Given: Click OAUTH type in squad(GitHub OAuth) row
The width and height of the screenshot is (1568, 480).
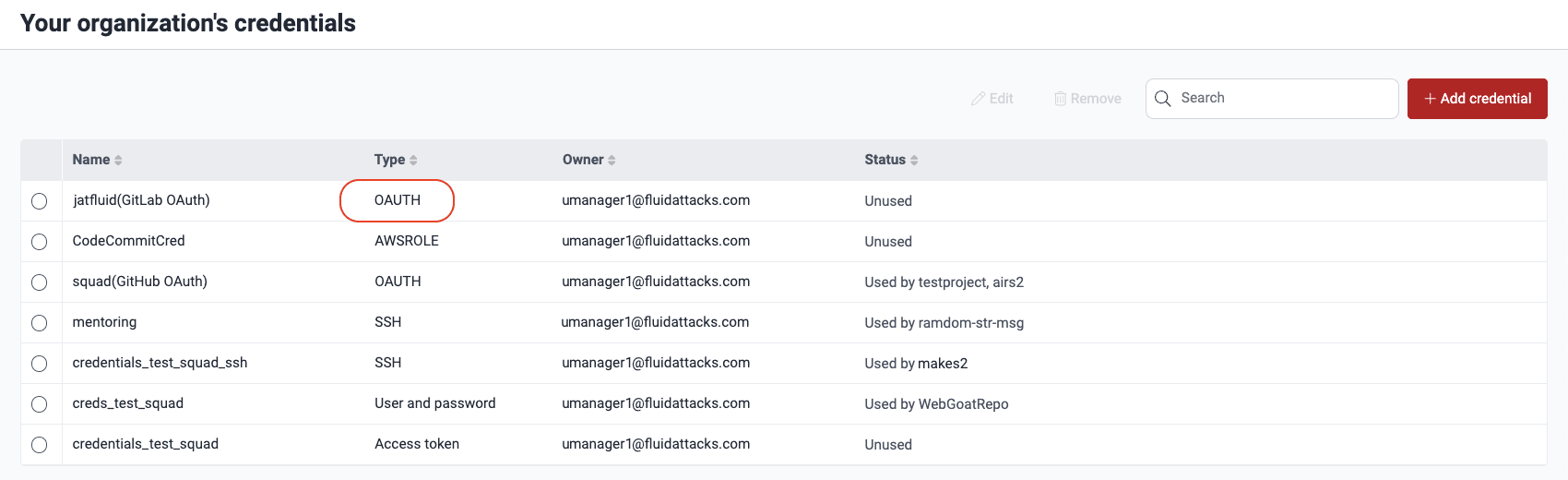Looking at the screenshot, I should pos(398,282).
